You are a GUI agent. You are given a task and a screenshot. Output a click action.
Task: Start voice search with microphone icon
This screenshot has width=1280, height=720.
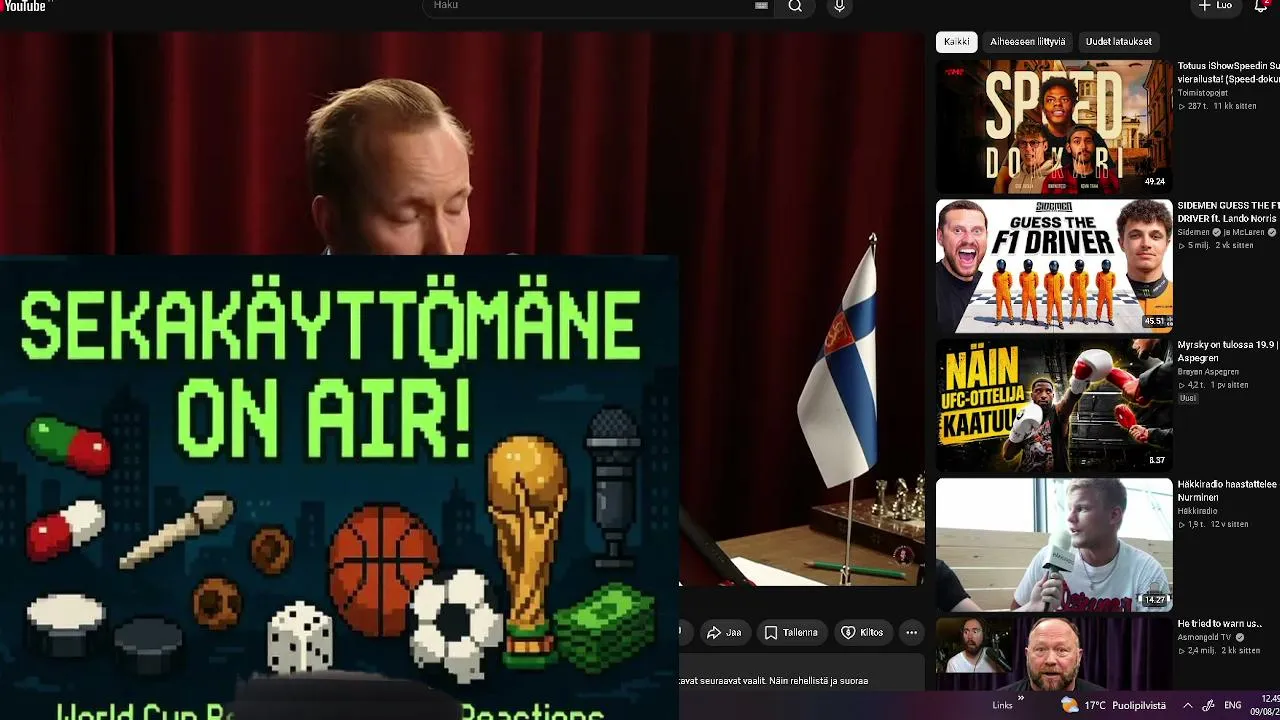pyautogui.click(x=839, y=6)
